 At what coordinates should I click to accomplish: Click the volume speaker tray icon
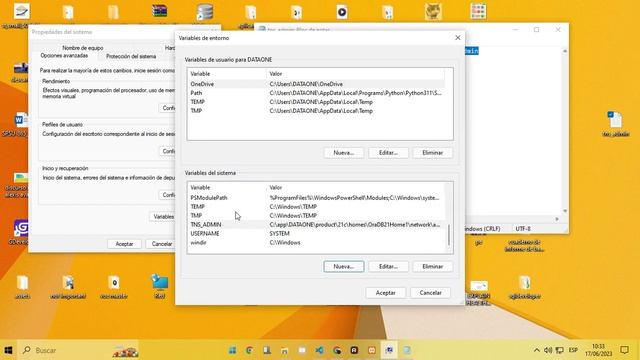point(548,350)
